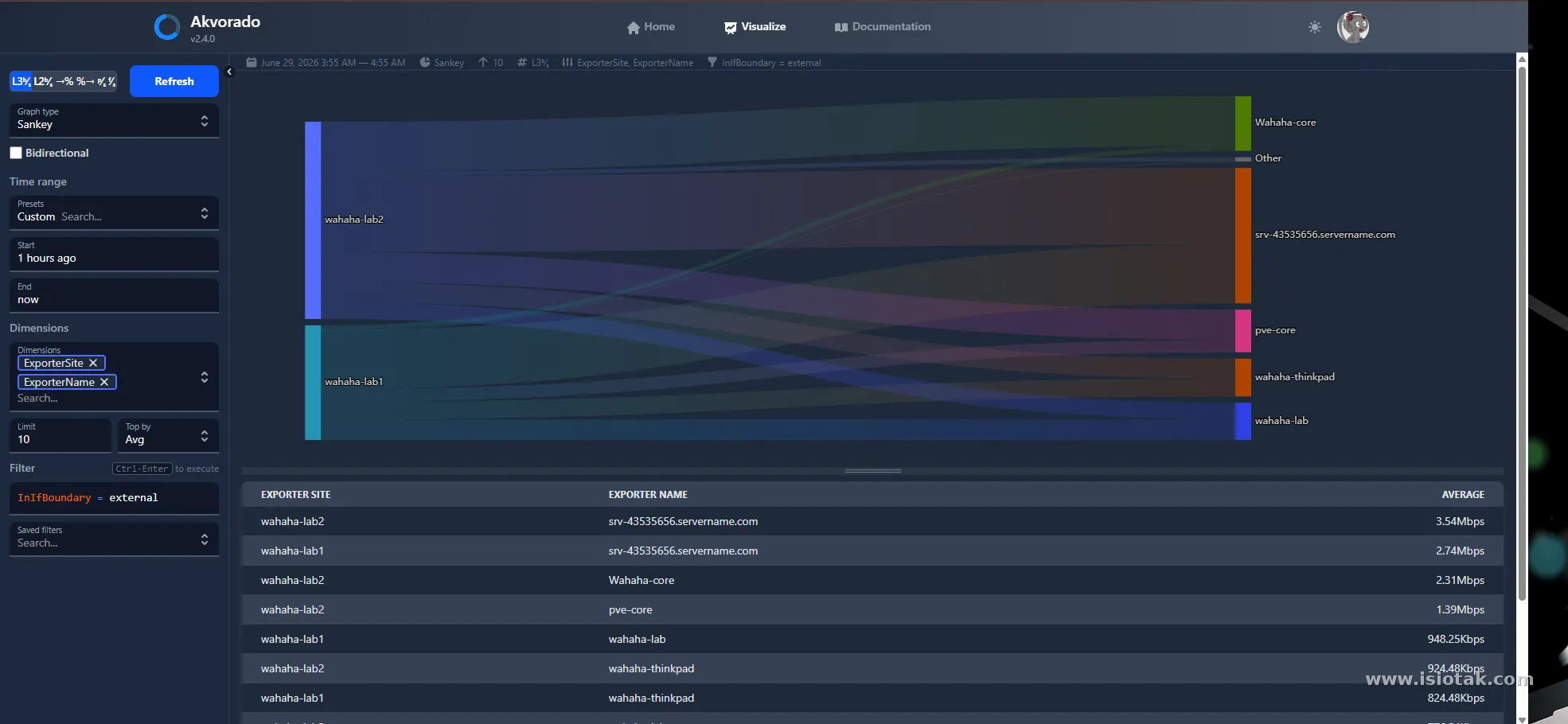Click the hash unit icon in summary
Image resolution: width=1568 pixels, height=724 pixels.
click(x=522, y=62)
